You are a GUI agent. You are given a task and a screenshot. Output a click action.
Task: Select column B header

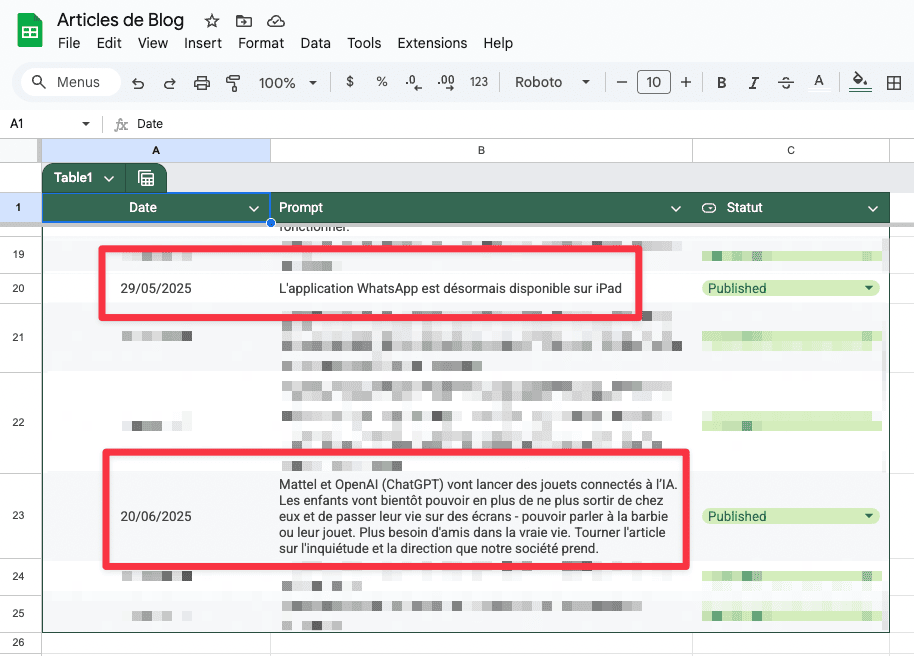pyautogui.click(x=481, y=150)
